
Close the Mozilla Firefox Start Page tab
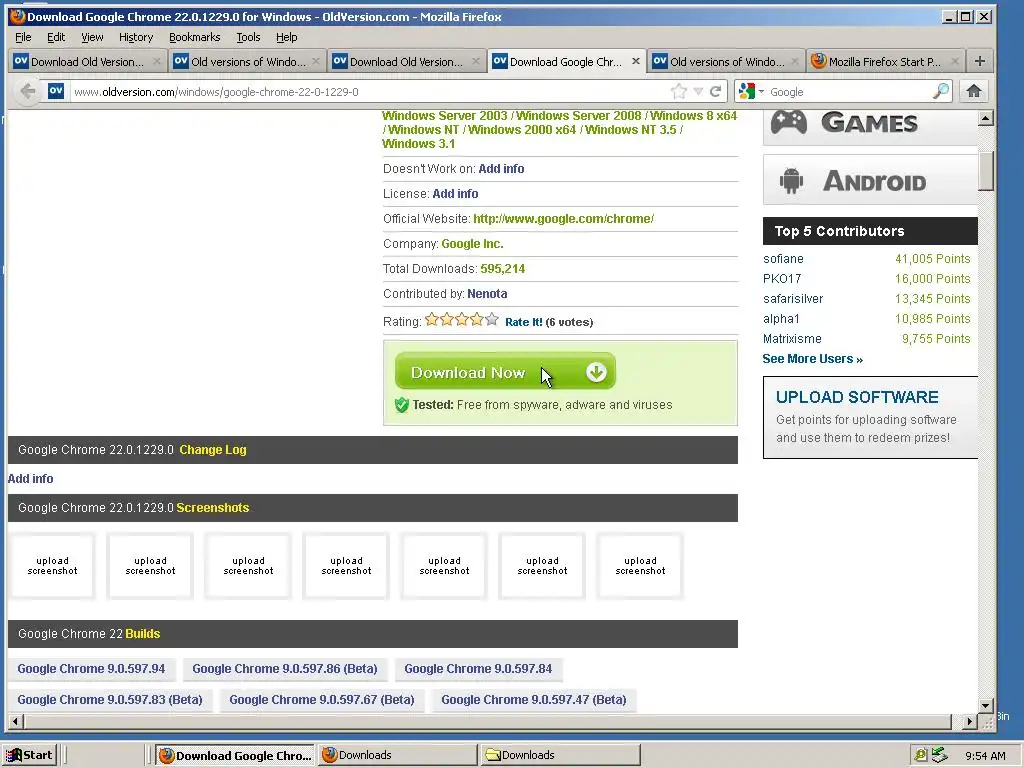pos(955,61)
